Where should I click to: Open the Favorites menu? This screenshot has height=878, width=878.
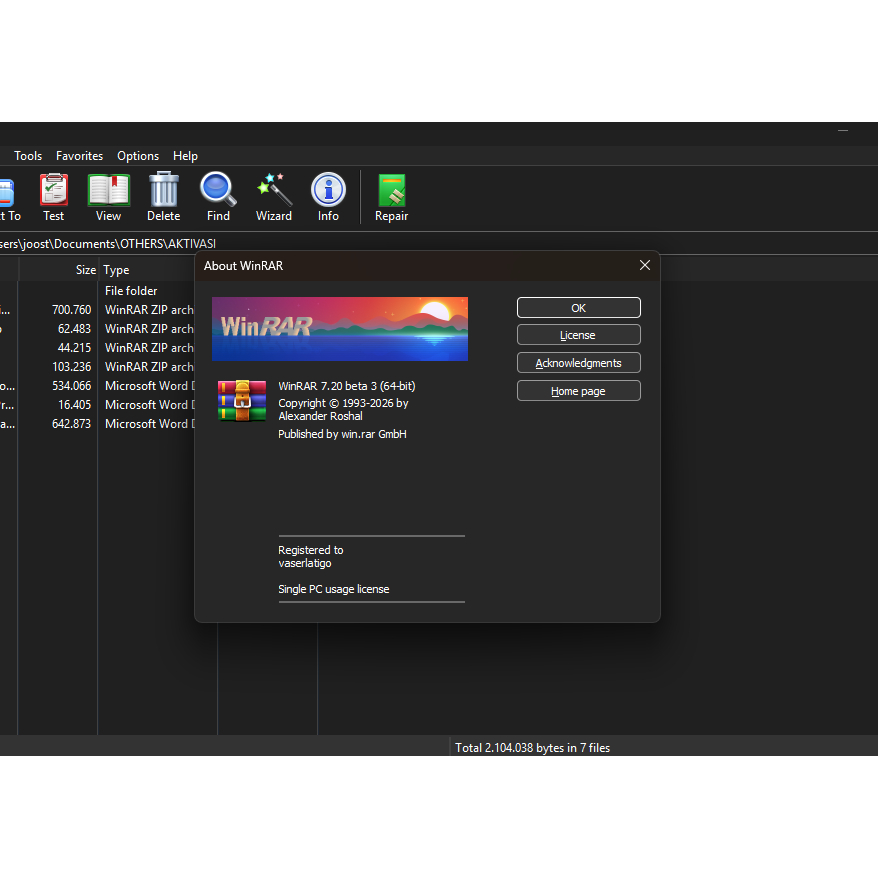tap(80, 156)
